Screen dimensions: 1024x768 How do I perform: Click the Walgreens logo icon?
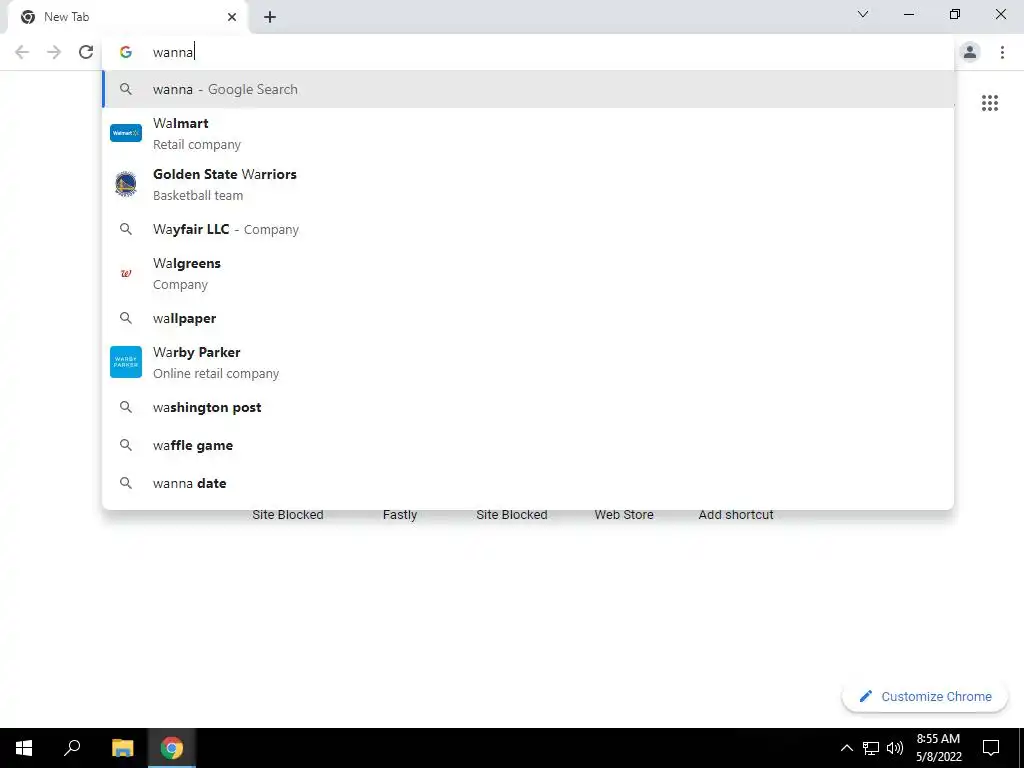coord(126,274)
